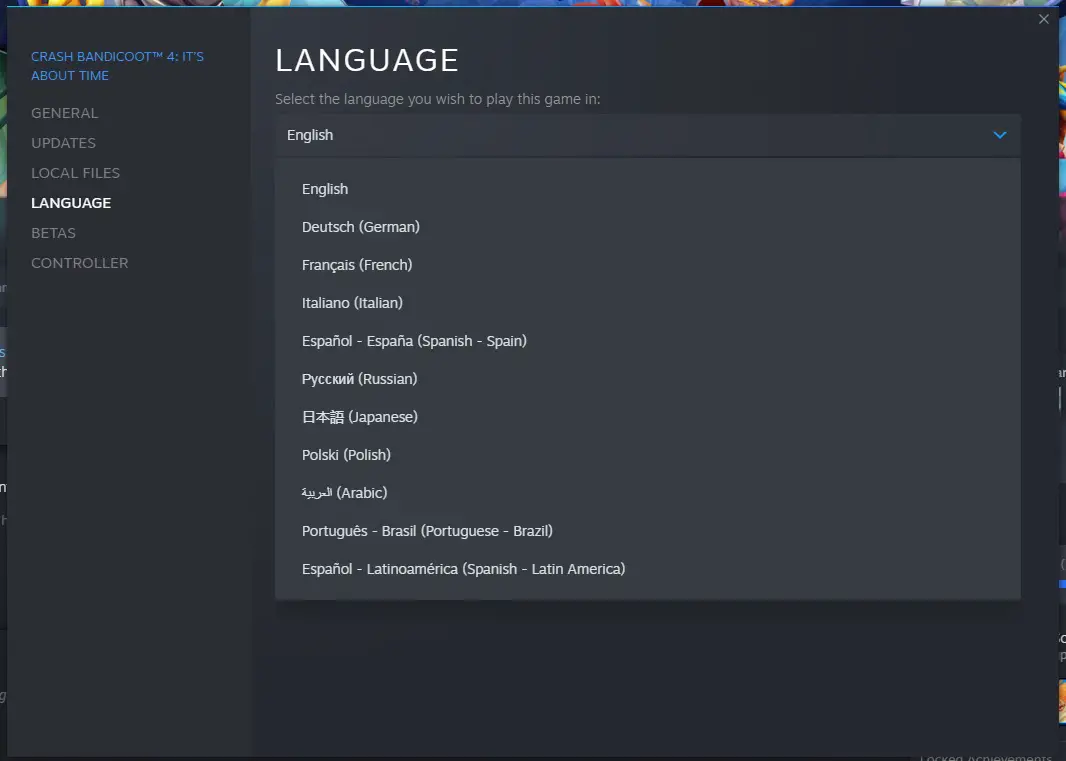Choose English from the language list
Screen dimensions: 1066x761
tap(647, 189)
